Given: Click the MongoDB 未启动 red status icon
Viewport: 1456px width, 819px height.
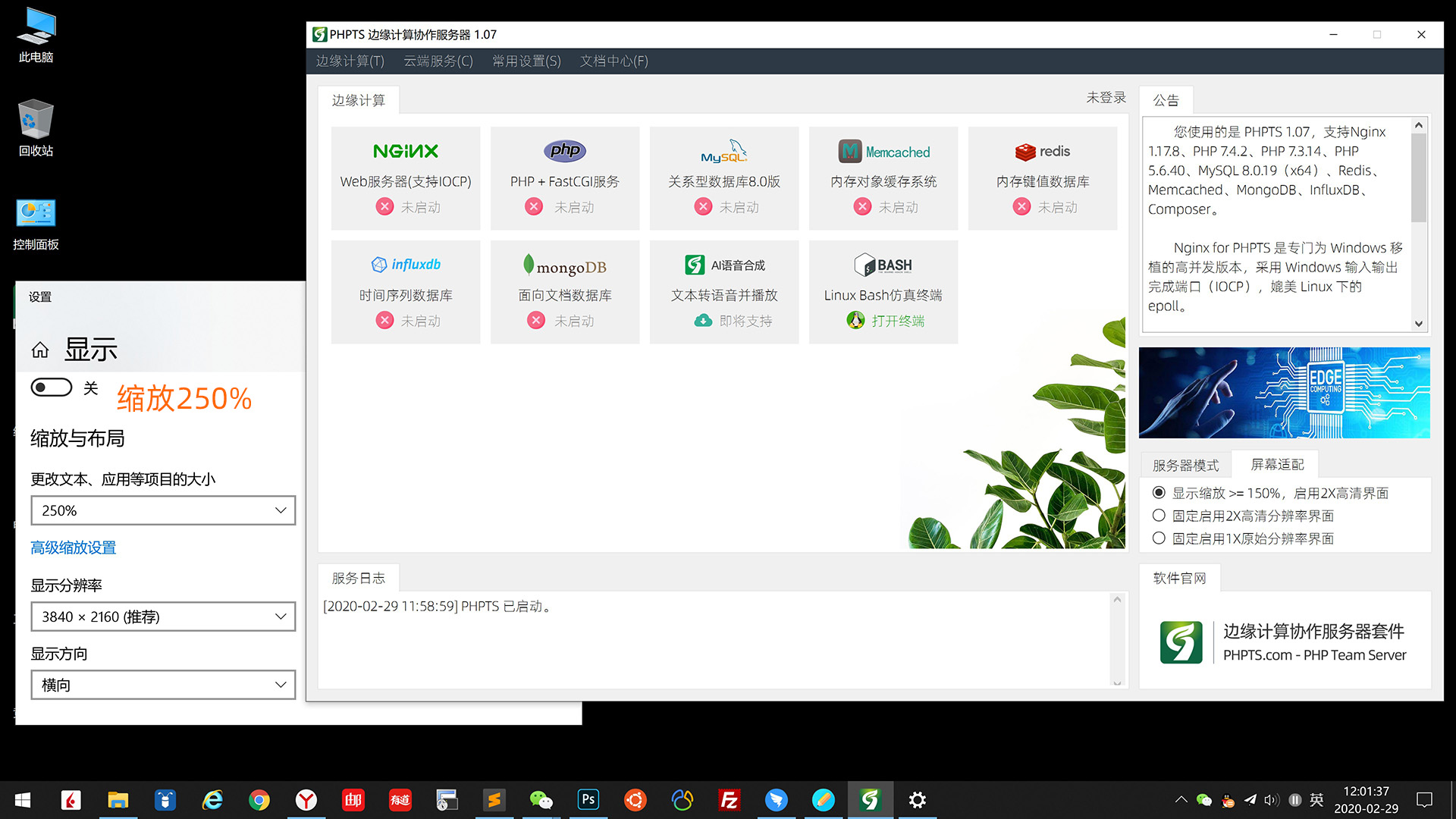Looking at the screenshot, I should point(537,321).
